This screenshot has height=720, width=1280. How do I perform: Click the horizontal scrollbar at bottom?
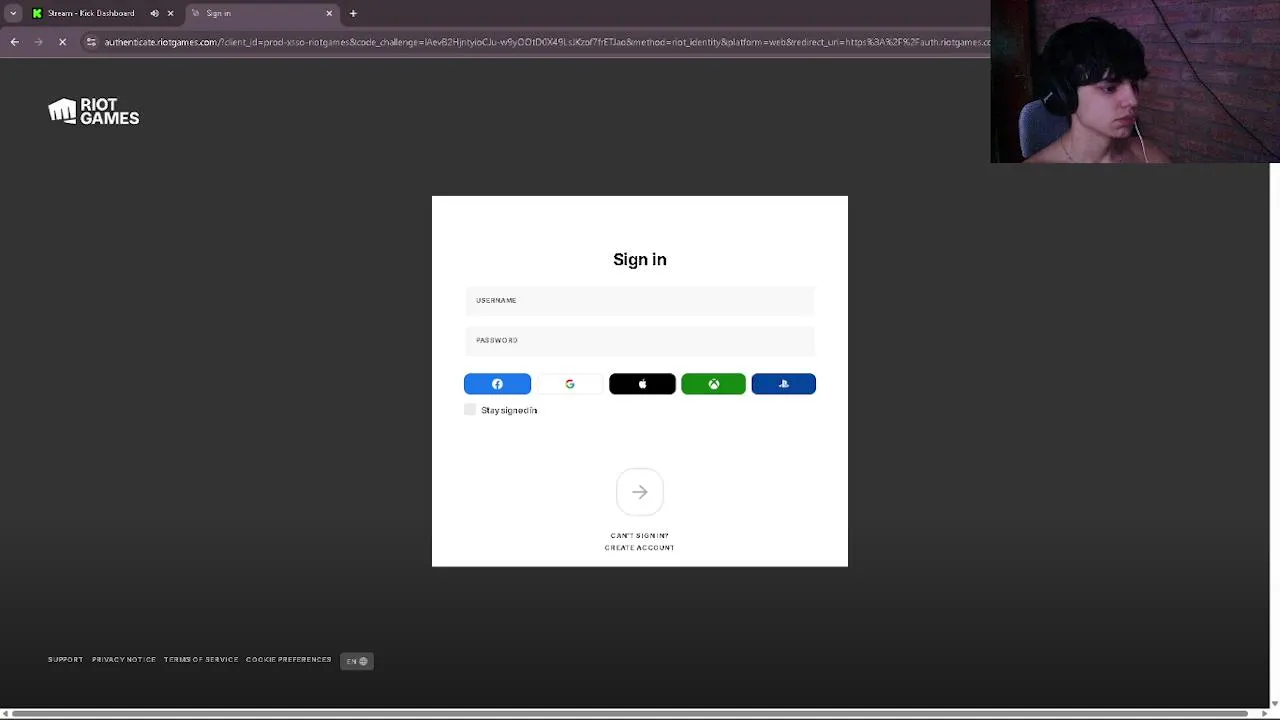point(628,714)
